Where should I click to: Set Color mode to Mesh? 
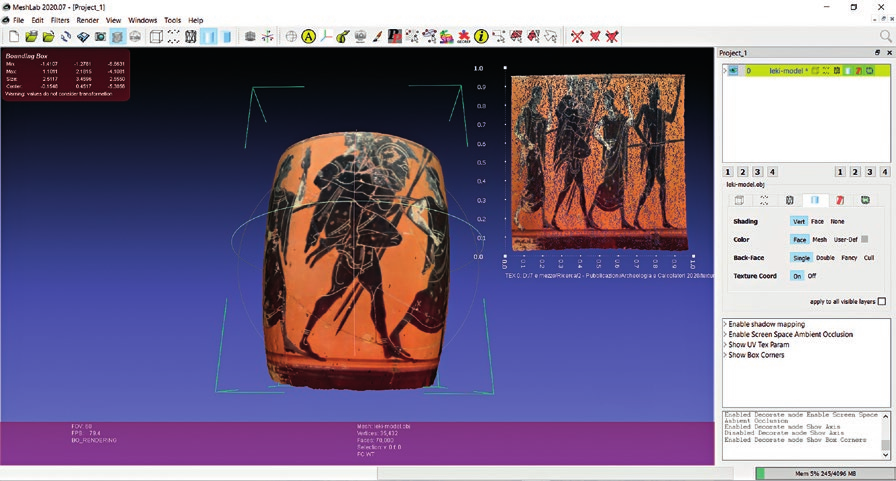click(x=819, y=239)
